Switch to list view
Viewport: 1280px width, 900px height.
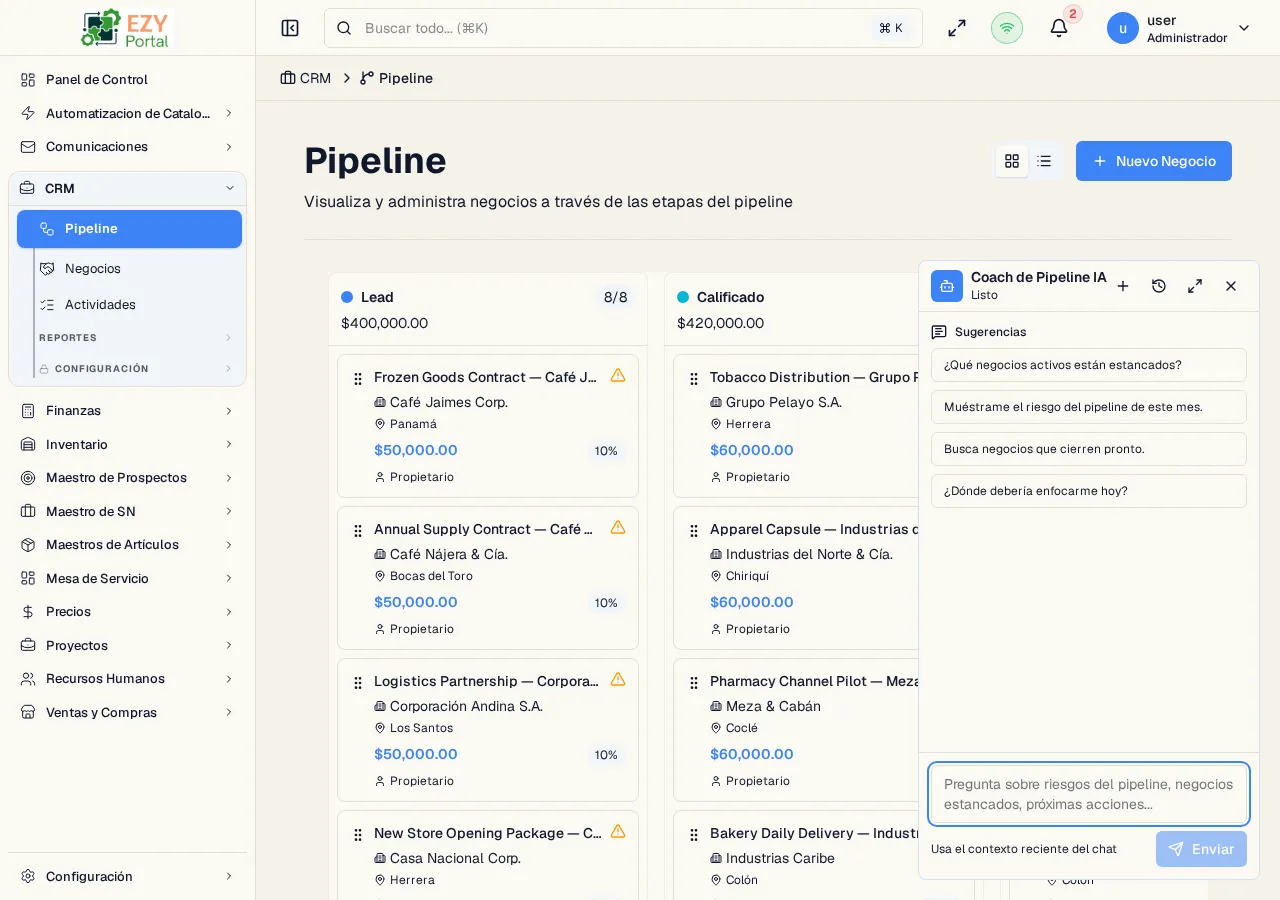tap(1044, 161)
